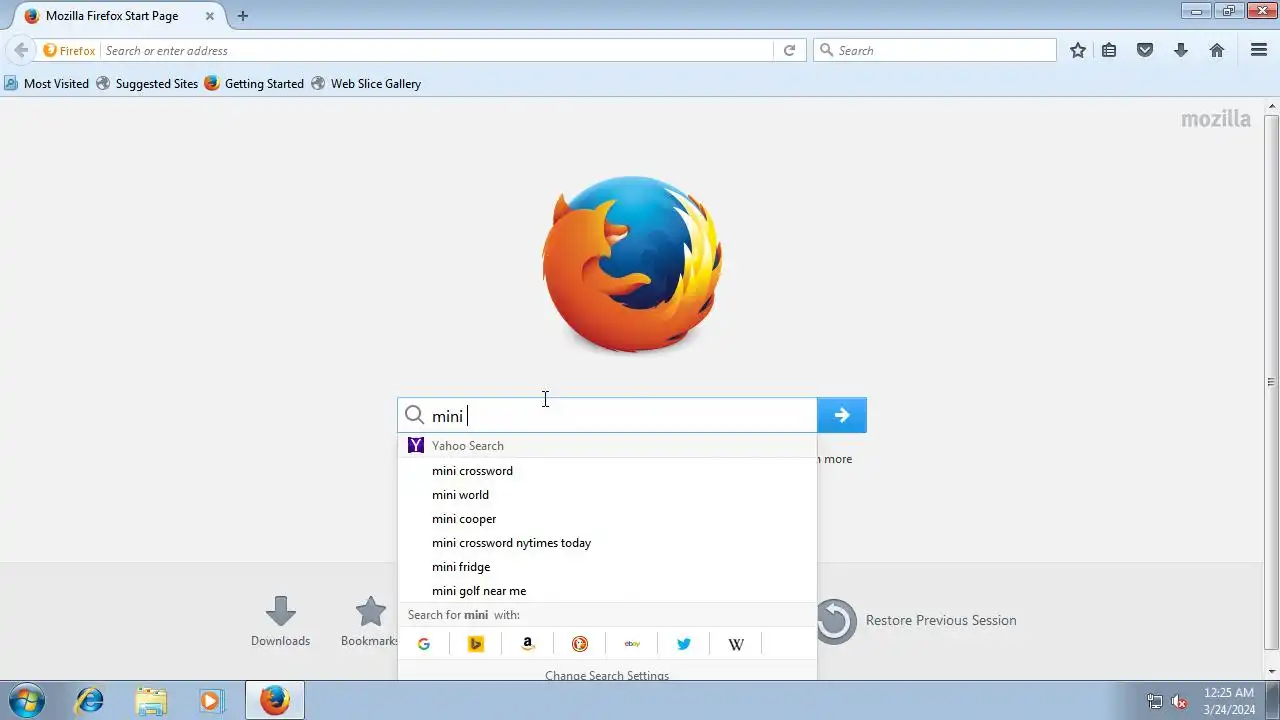The image size is (1280, 720).
Task: Open the Downloads arrow in toolbar
Action: 1181,50
